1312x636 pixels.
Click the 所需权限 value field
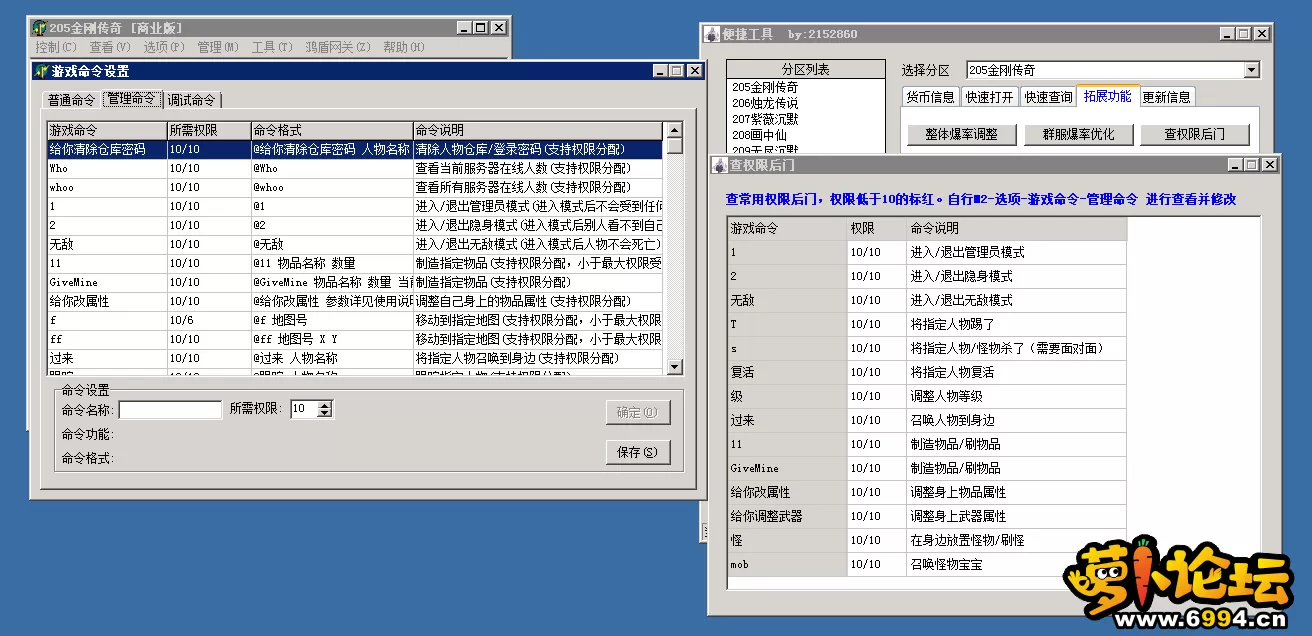tap(304, 409)
